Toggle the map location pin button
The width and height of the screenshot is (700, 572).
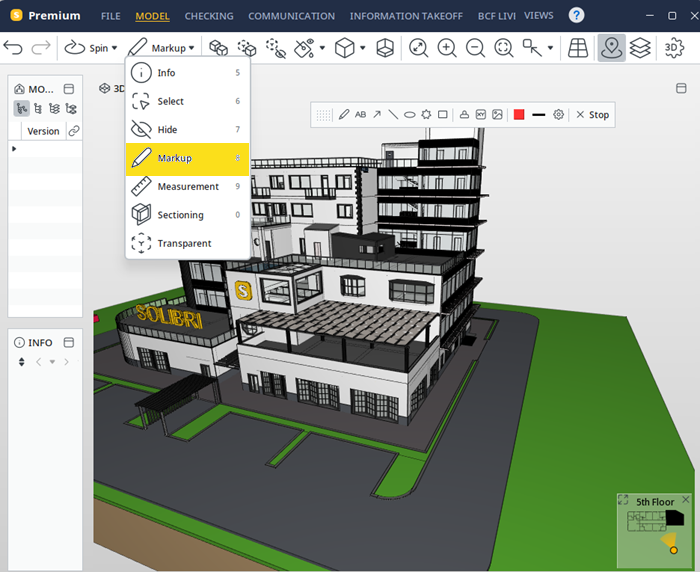pyautogui.click(x=612, y=48)
